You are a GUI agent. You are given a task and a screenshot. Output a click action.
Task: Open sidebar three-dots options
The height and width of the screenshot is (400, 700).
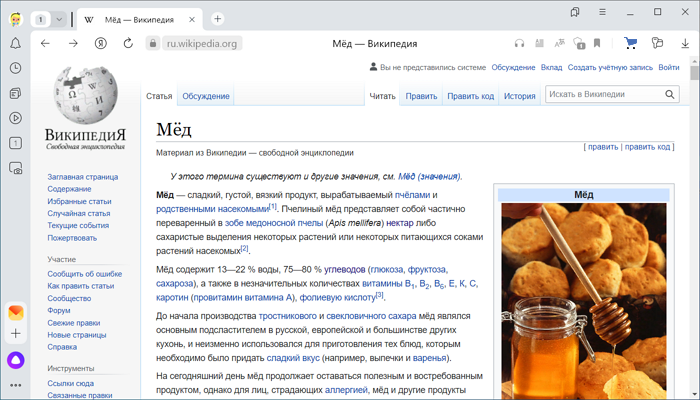click(16, 385)
